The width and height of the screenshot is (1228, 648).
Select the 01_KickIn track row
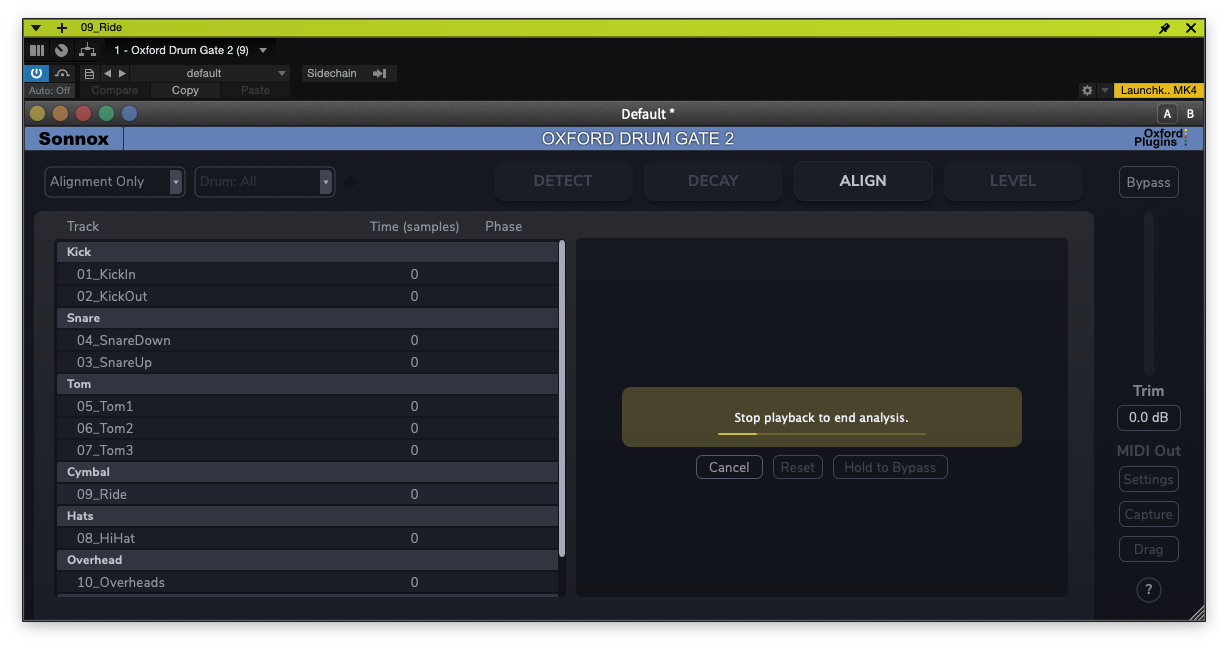click(307, 274)
